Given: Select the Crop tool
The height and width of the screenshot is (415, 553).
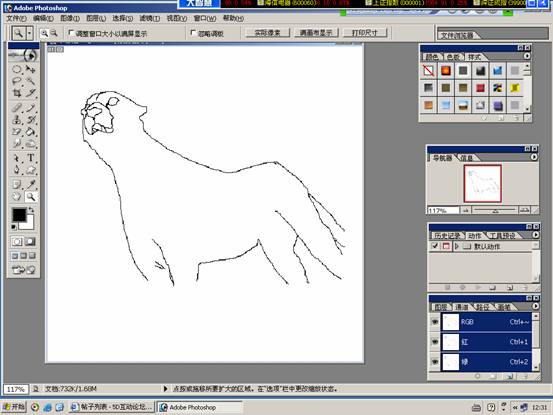Looking at the screenshot, I should (x=17, y=93).
